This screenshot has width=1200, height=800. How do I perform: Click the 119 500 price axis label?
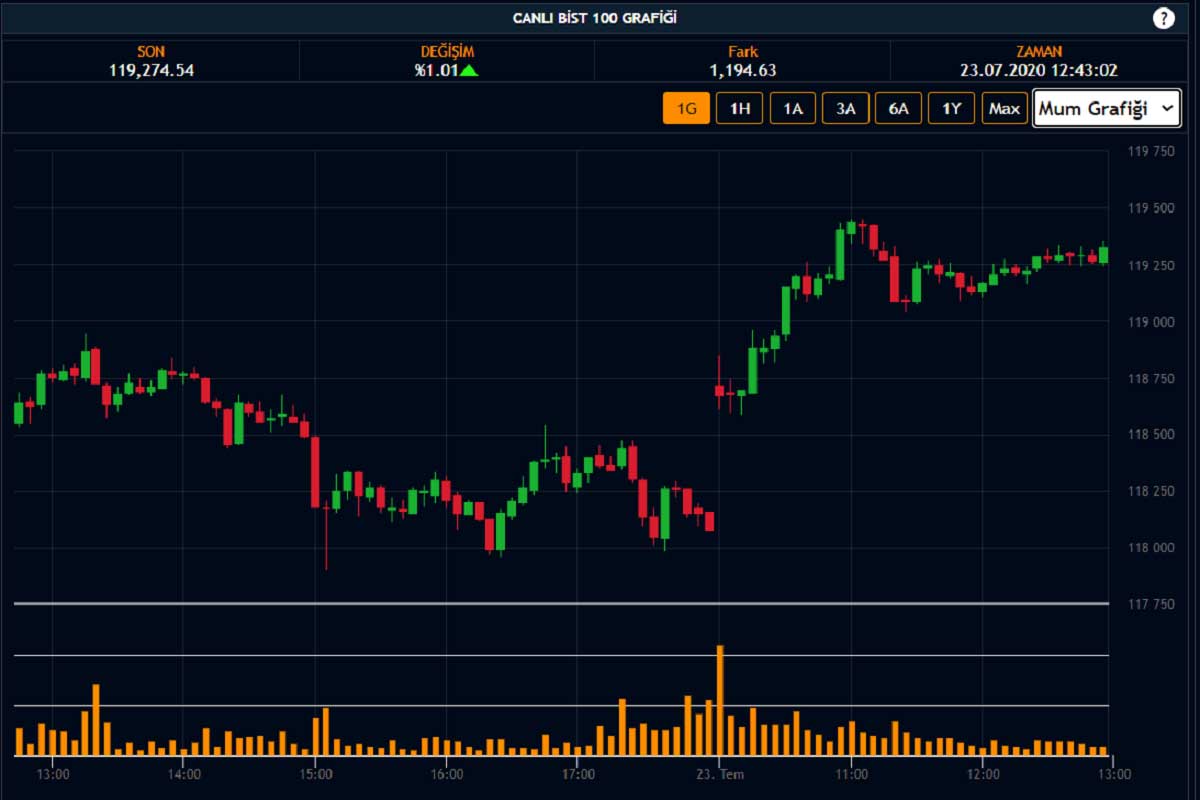click(x=1150, y=209)
